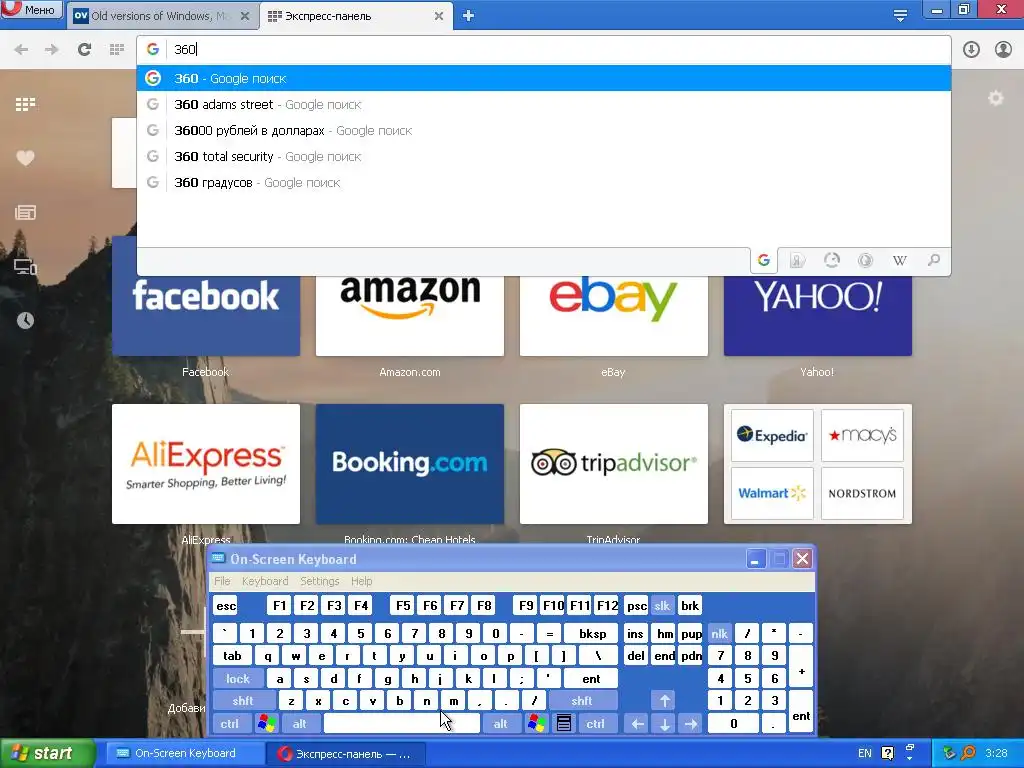The image size is (1024, 768).
Task: Open the Amazon speed dial tile
Action: click(409, 315)
